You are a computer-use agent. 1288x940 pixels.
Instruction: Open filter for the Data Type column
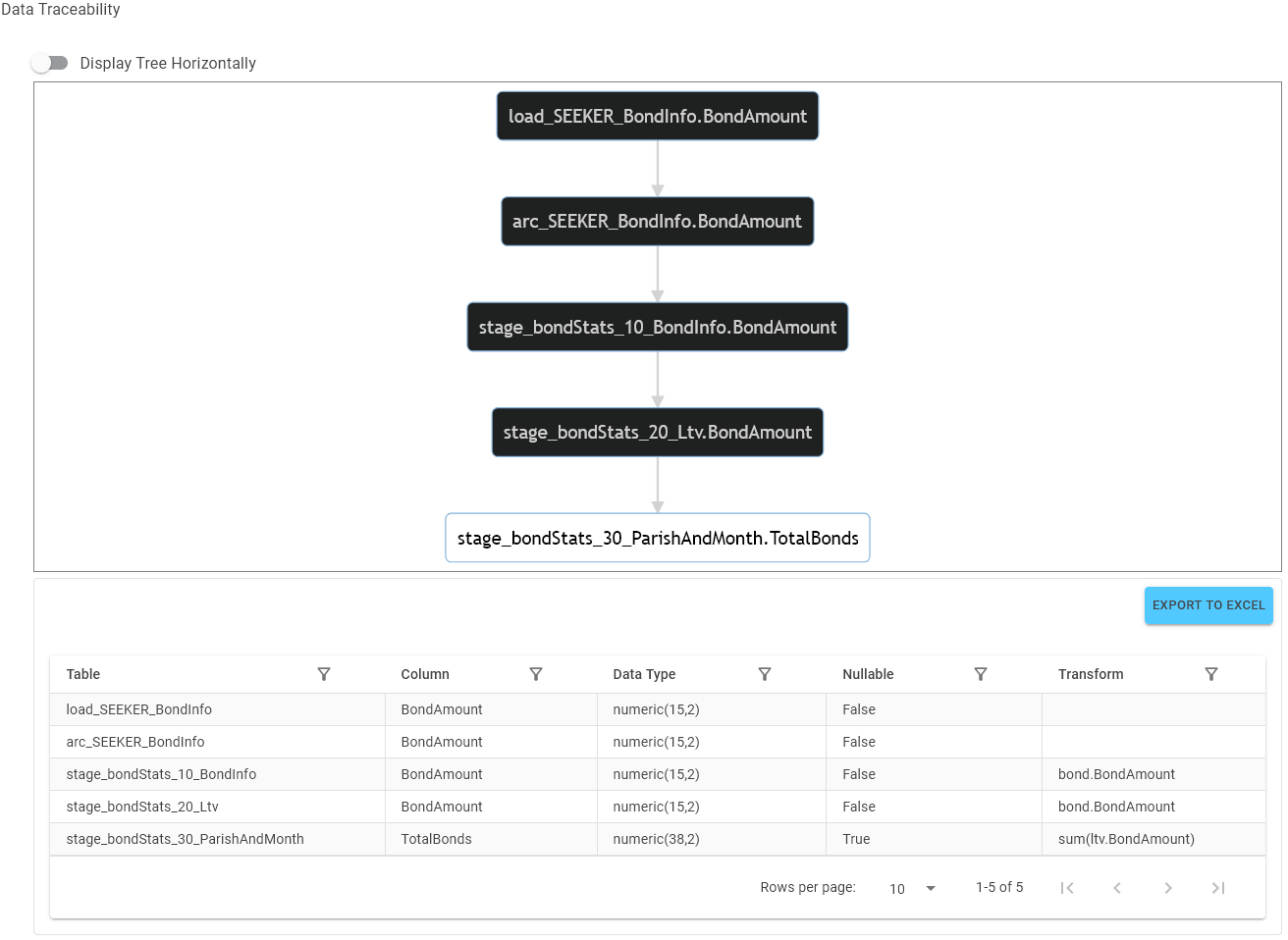pyautogui.click(x=765, y=674)
